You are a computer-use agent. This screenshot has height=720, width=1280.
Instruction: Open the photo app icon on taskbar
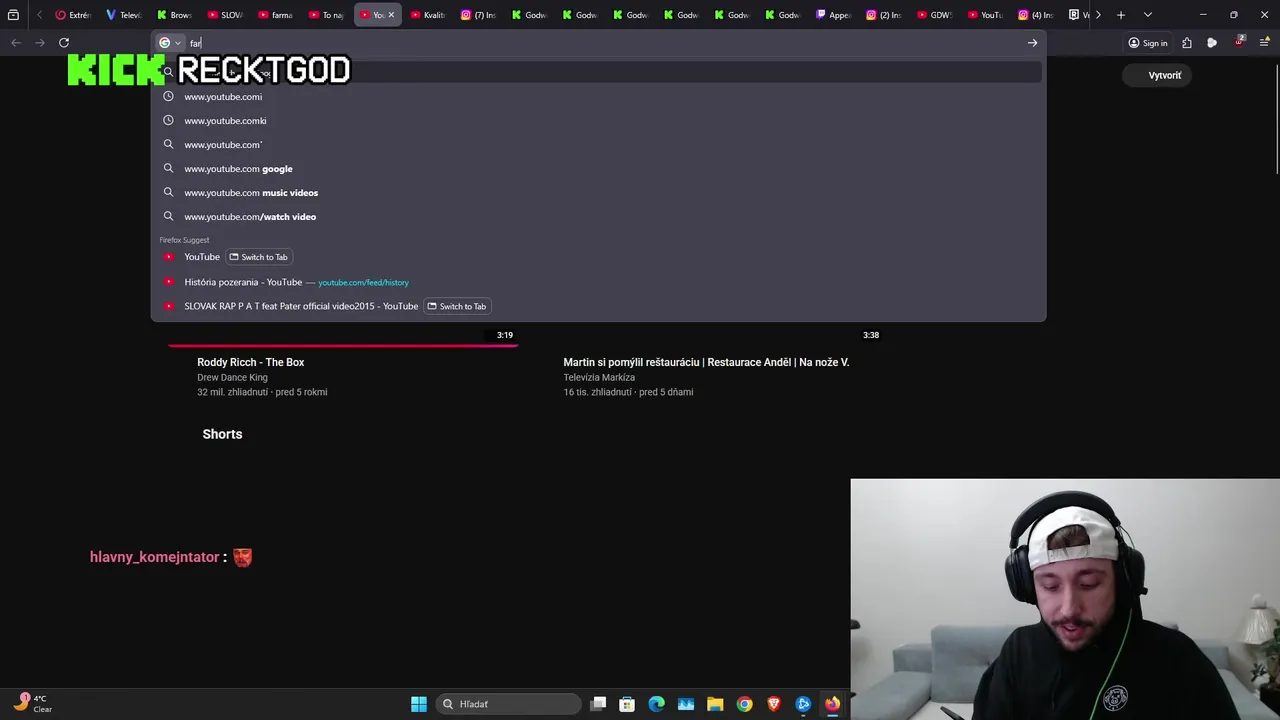coord(686,704)
